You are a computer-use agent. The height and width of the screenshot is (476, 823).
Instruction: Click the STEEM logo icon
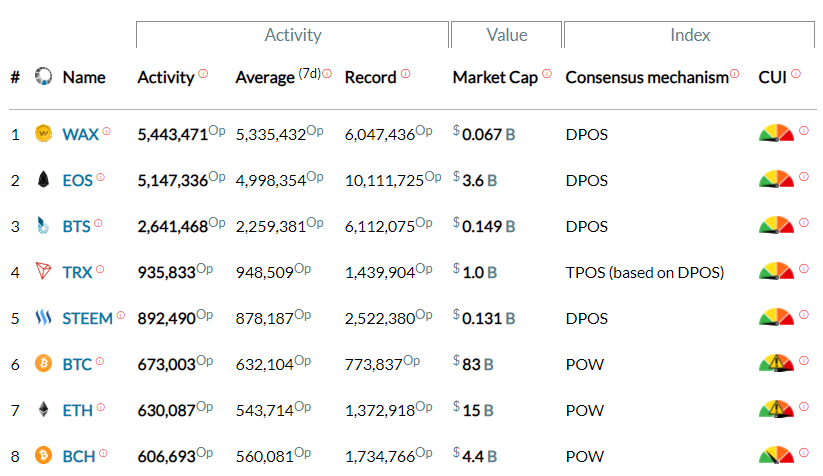[x=43, y=318]
